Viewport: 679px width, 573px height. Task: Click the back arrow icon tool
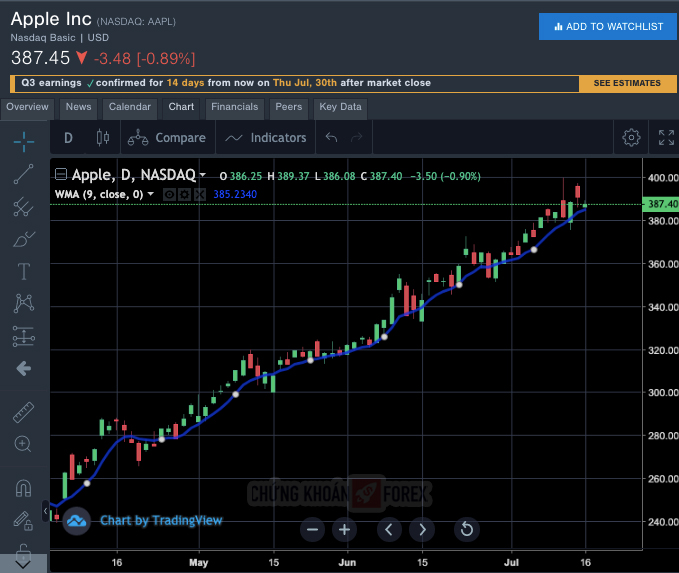(x=23, y=369)
